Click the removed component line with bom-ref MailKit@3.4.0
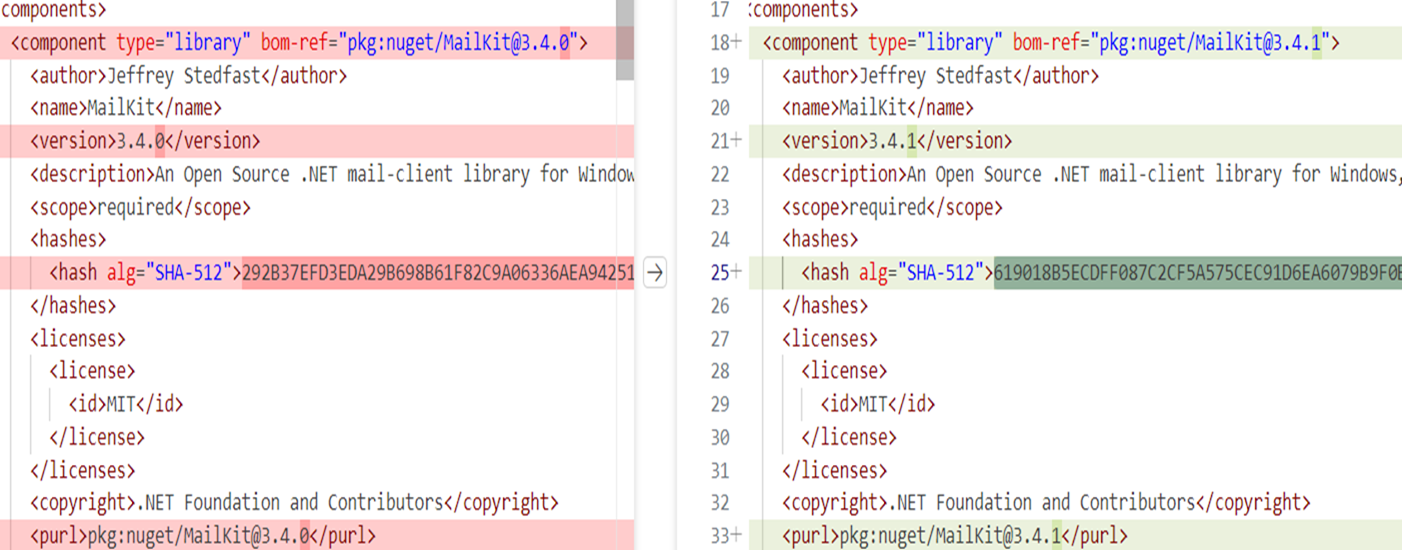Viewport: 1402px width, 550px height. point(317,43)
